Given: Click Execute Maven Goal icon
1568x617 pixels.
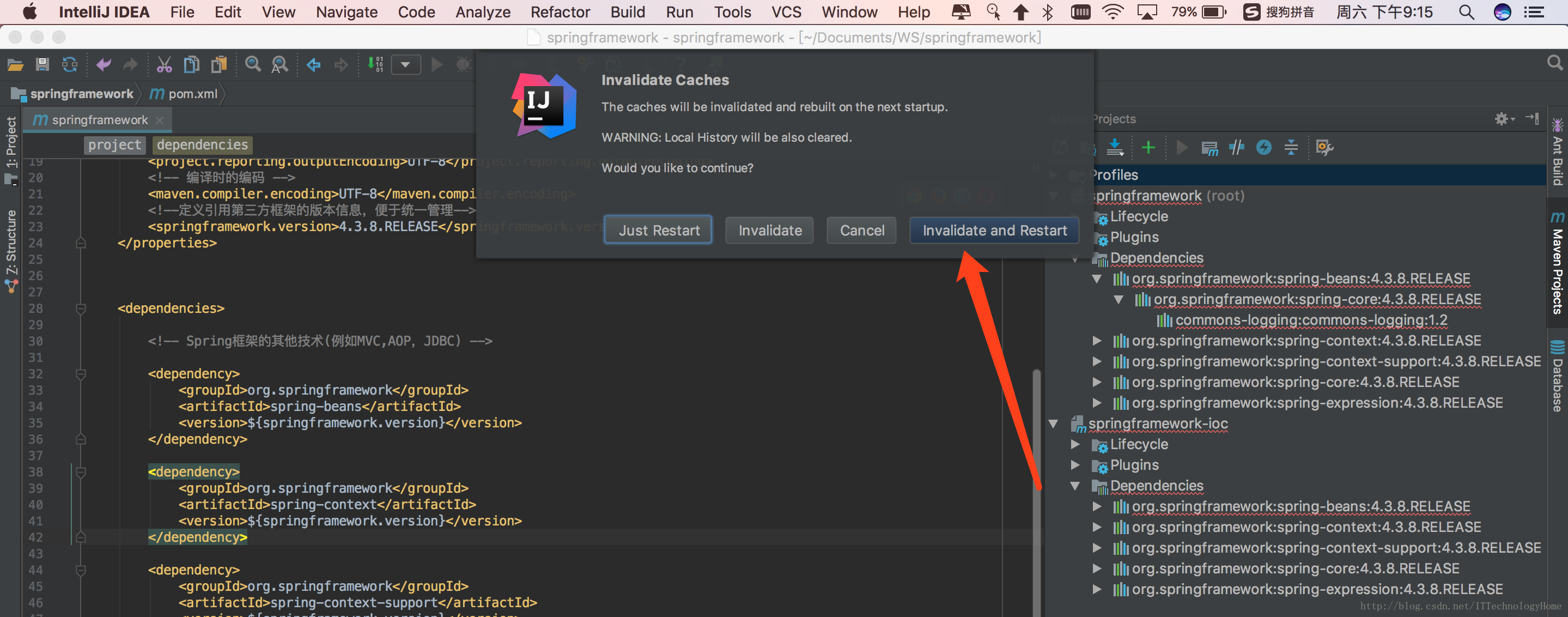Looking at the screenshot, I should 1210,147.
